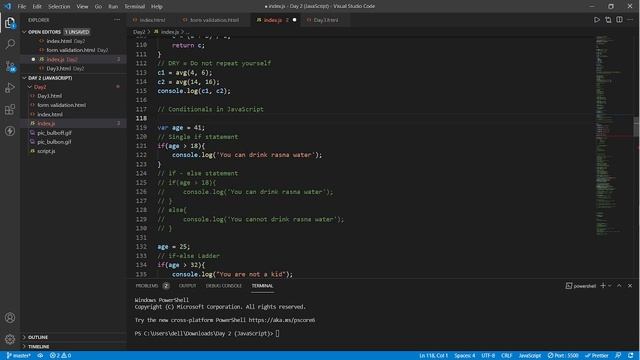Viewport: 640px width, 360px height.
Task: Open the Help menu
Action: [x=157, y=6]
